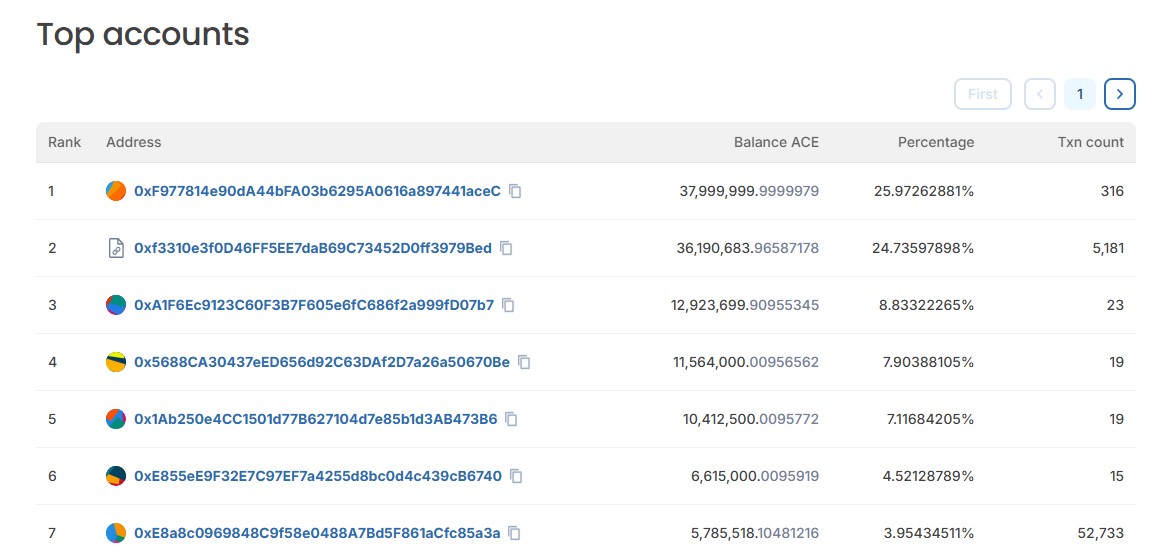Click orange identicon of rank 1 account
The width and height of the screenshot is (1174, 553).
tap(115, 192)
